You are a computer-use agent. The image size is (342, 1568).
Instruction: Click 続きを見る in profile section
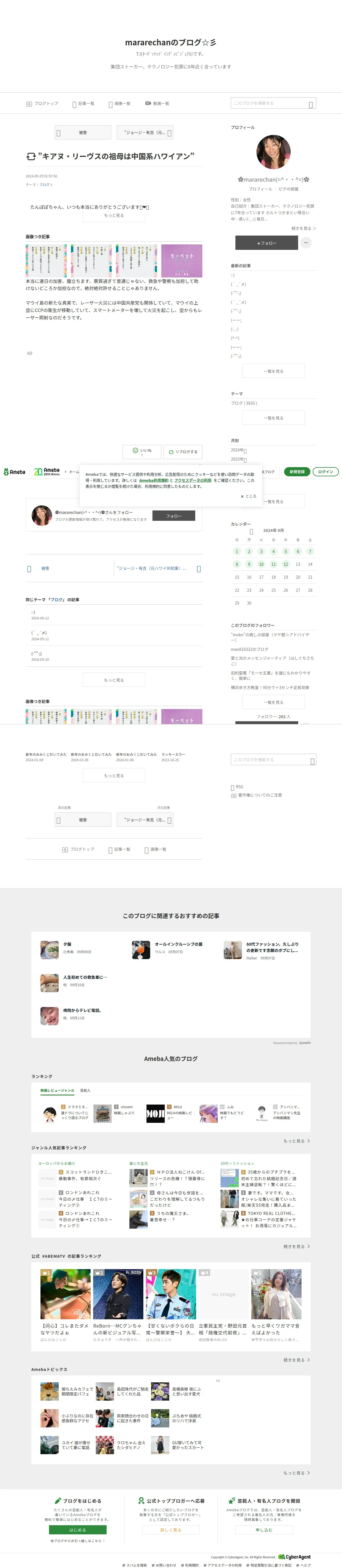[x=304, y=228]
